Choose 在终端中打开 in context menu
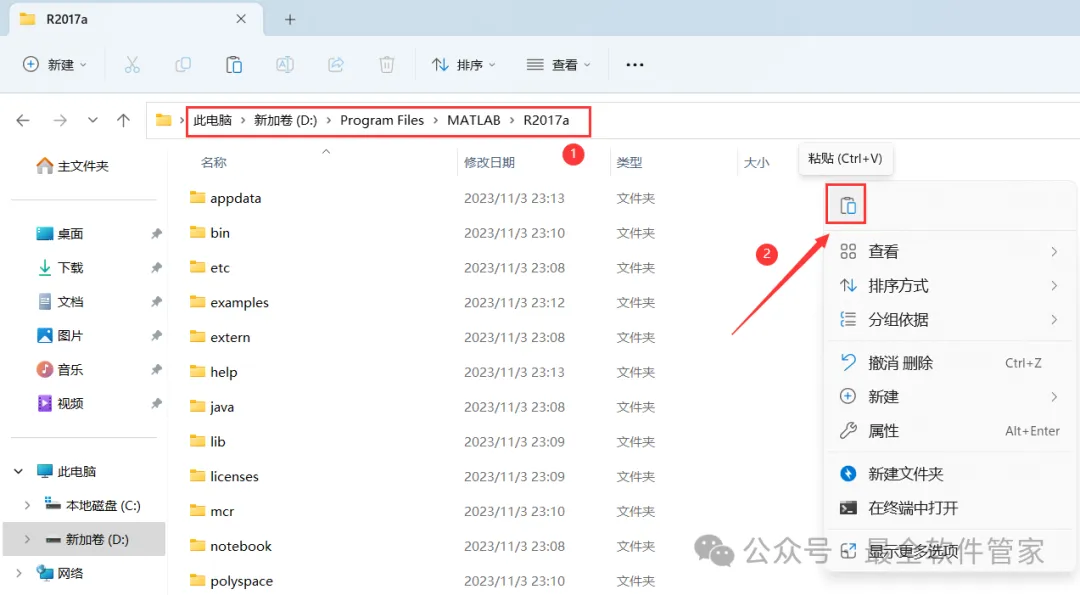The height and width of the screenshot is (595, 1080). coord(950,508)
